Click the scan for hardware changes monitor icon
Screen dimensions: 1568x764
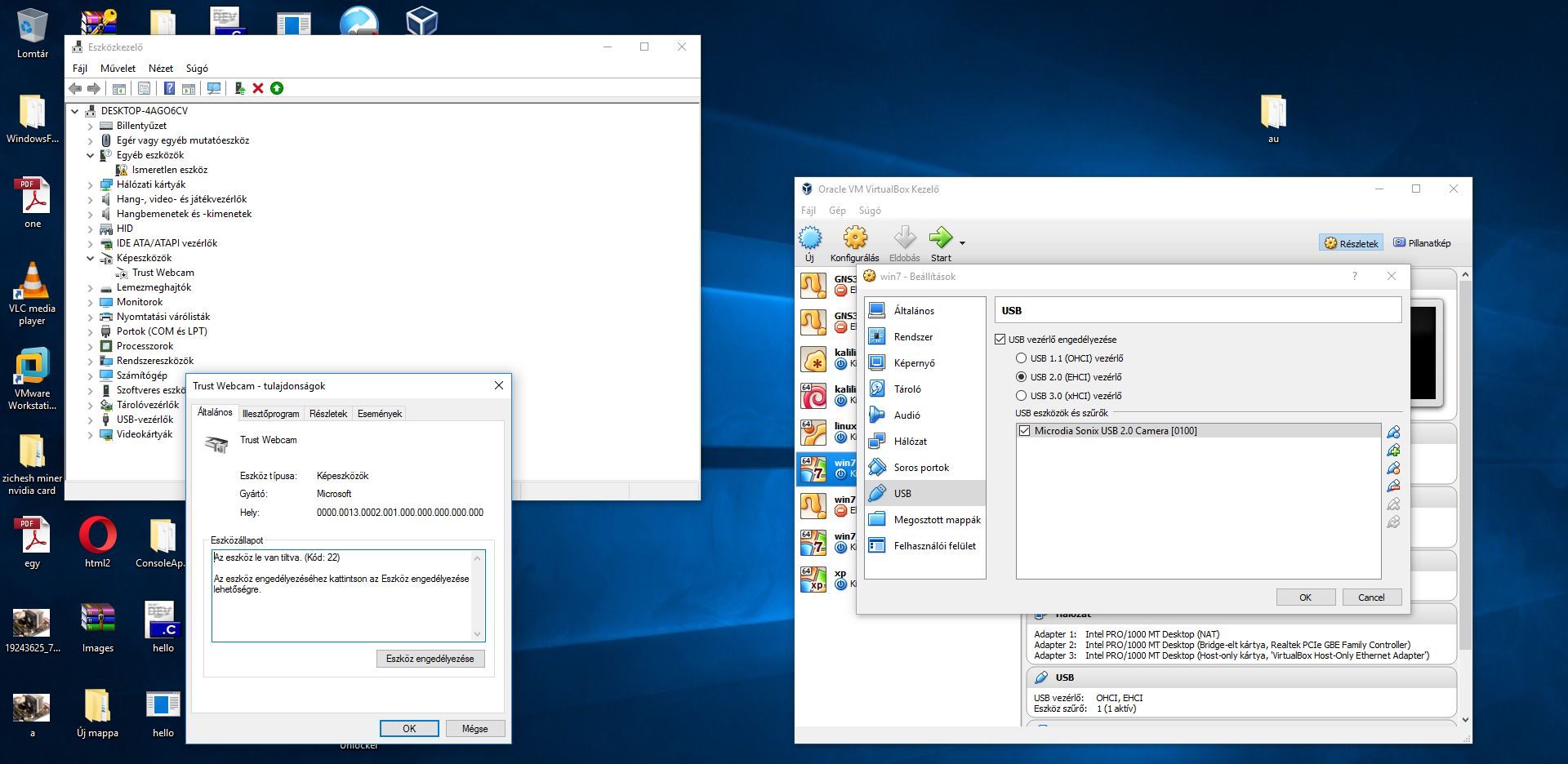pyautogui.click(x=214, y=88)
